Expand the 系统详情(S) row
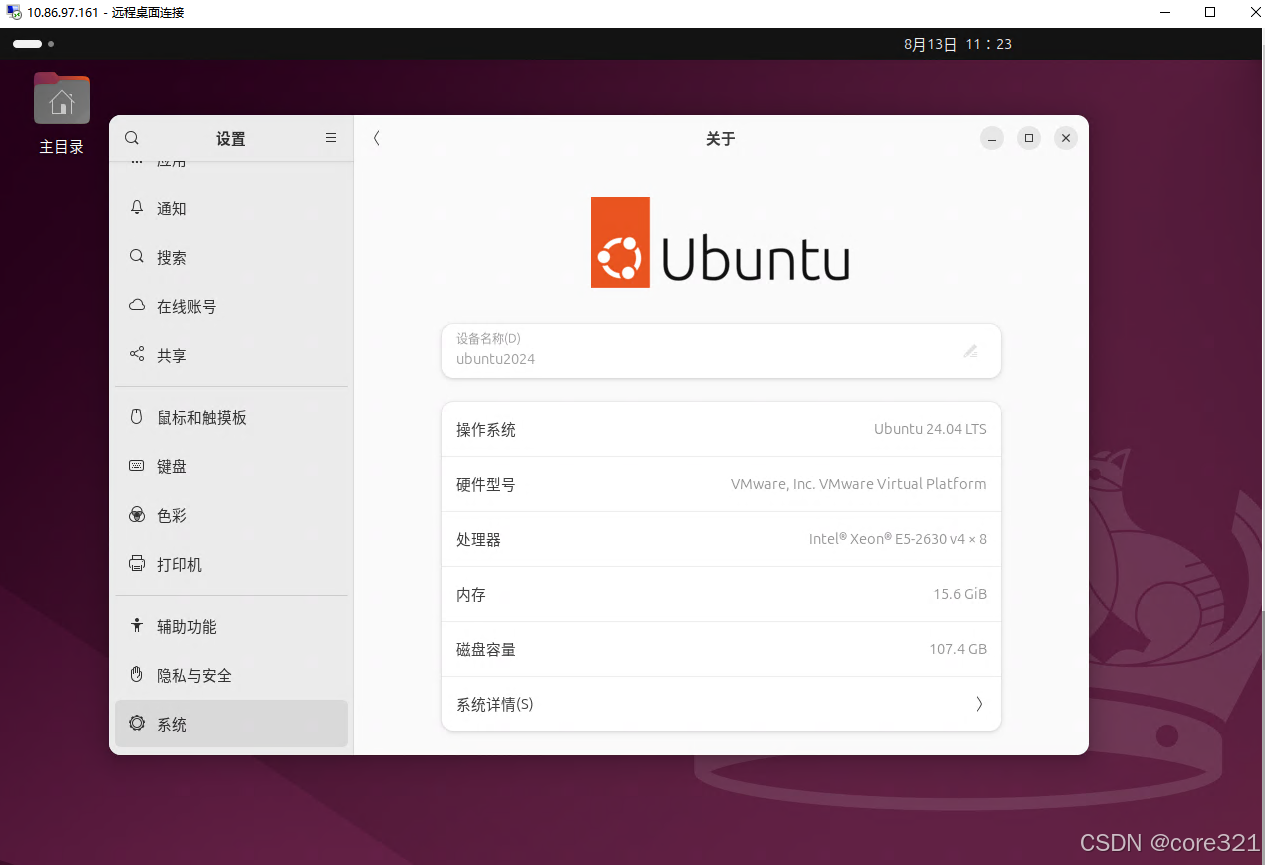This screenshot has height=865, width=1265. (721, 704)
